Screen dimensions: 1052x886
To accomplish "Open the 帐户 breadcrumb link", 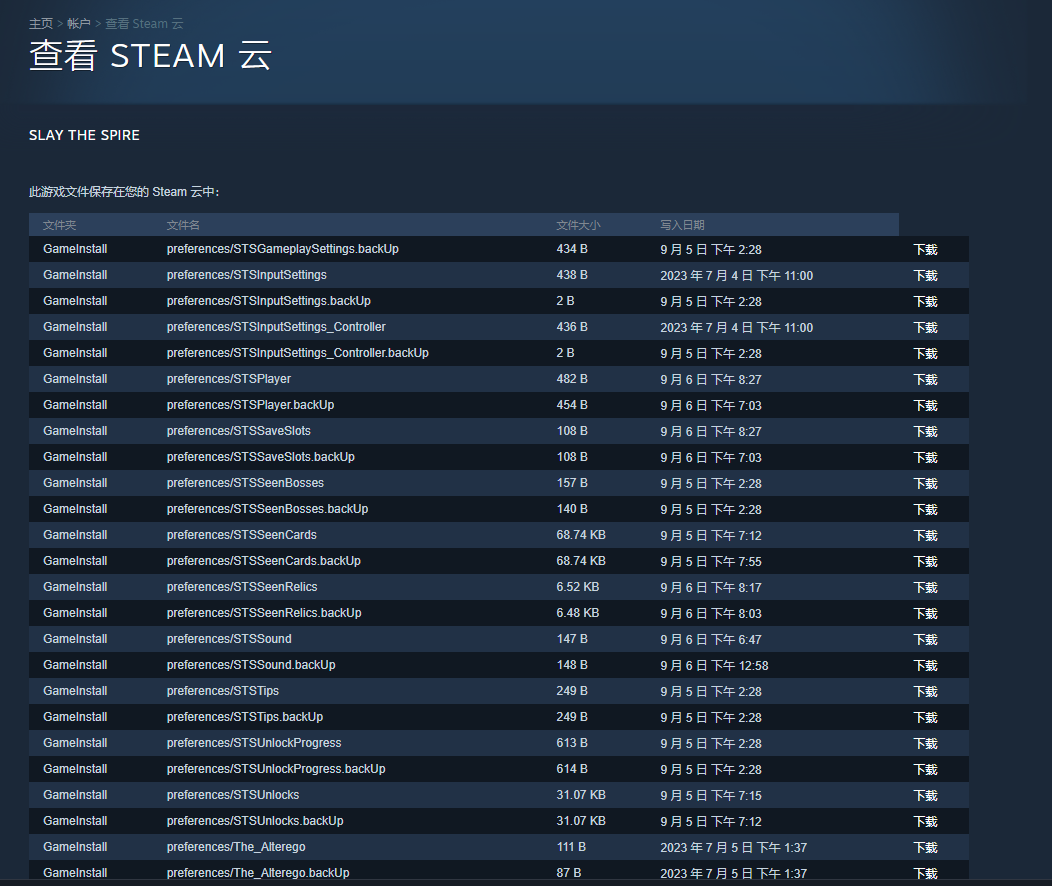I will coord(78,23).
